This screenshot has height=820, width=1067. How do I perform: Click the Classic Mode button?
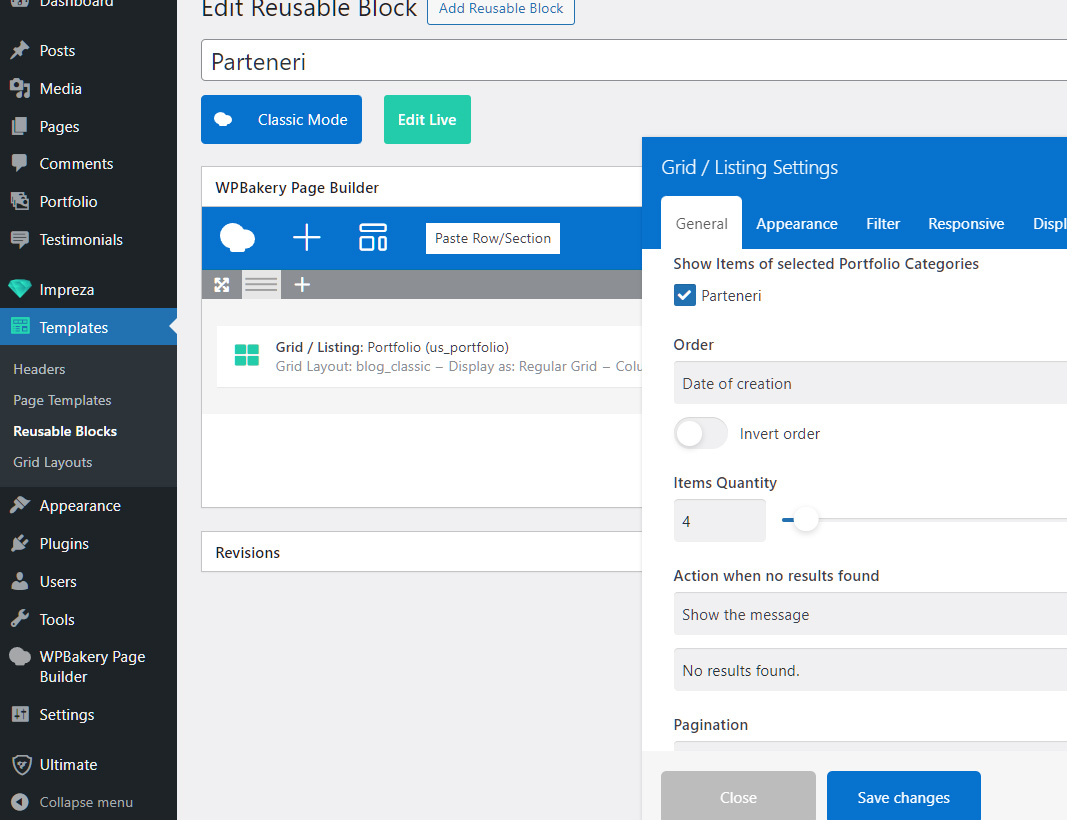282,120
